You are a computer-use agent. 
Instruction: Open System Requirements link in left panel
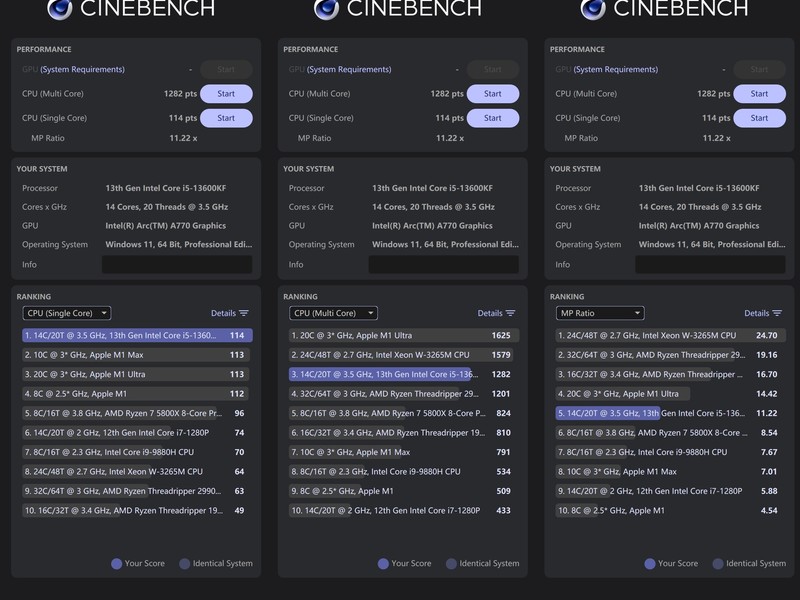tap(83, 69)
